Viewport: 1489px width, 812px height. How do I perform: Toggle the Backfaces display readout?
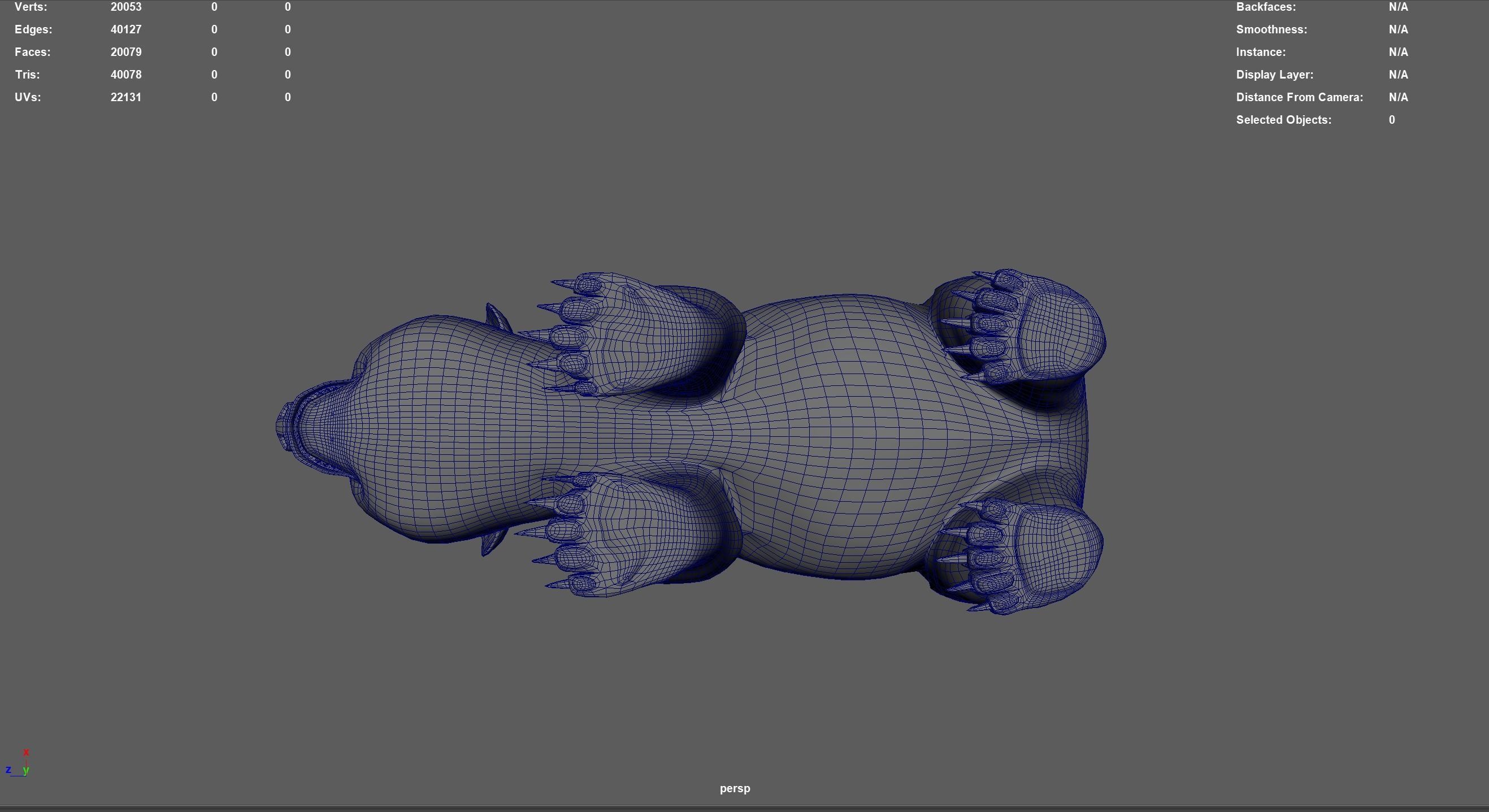(1266, 7)
